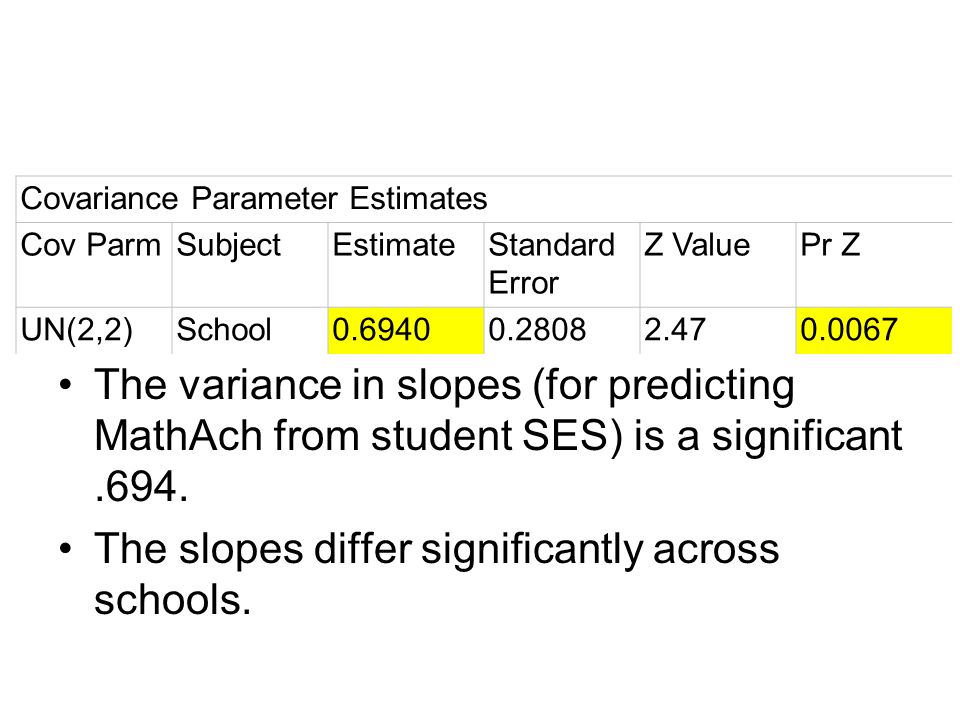Image resolution: width=960 pixels, height=720 pixels.
Task: Click the yellow highlighted 0.0067 cell
Action: 874,331
